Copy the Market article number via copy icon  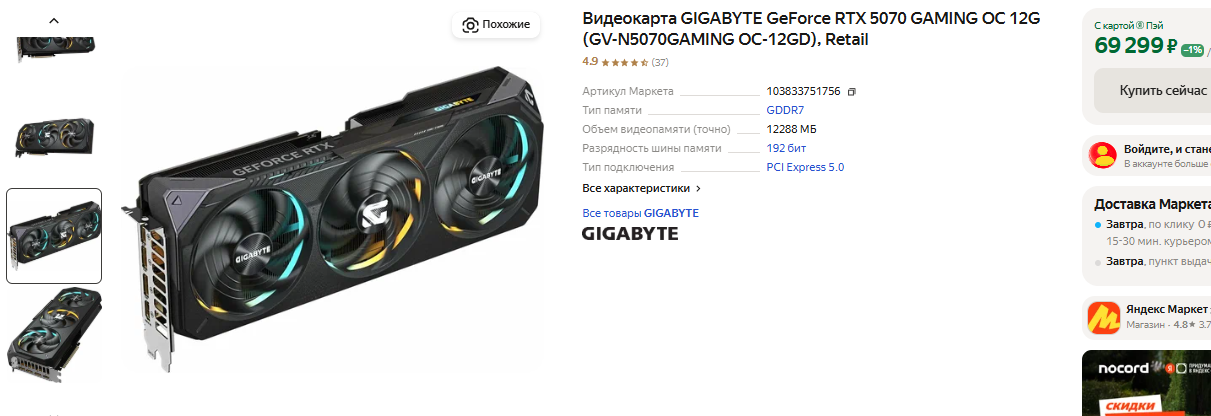click(x=851, y=91)
